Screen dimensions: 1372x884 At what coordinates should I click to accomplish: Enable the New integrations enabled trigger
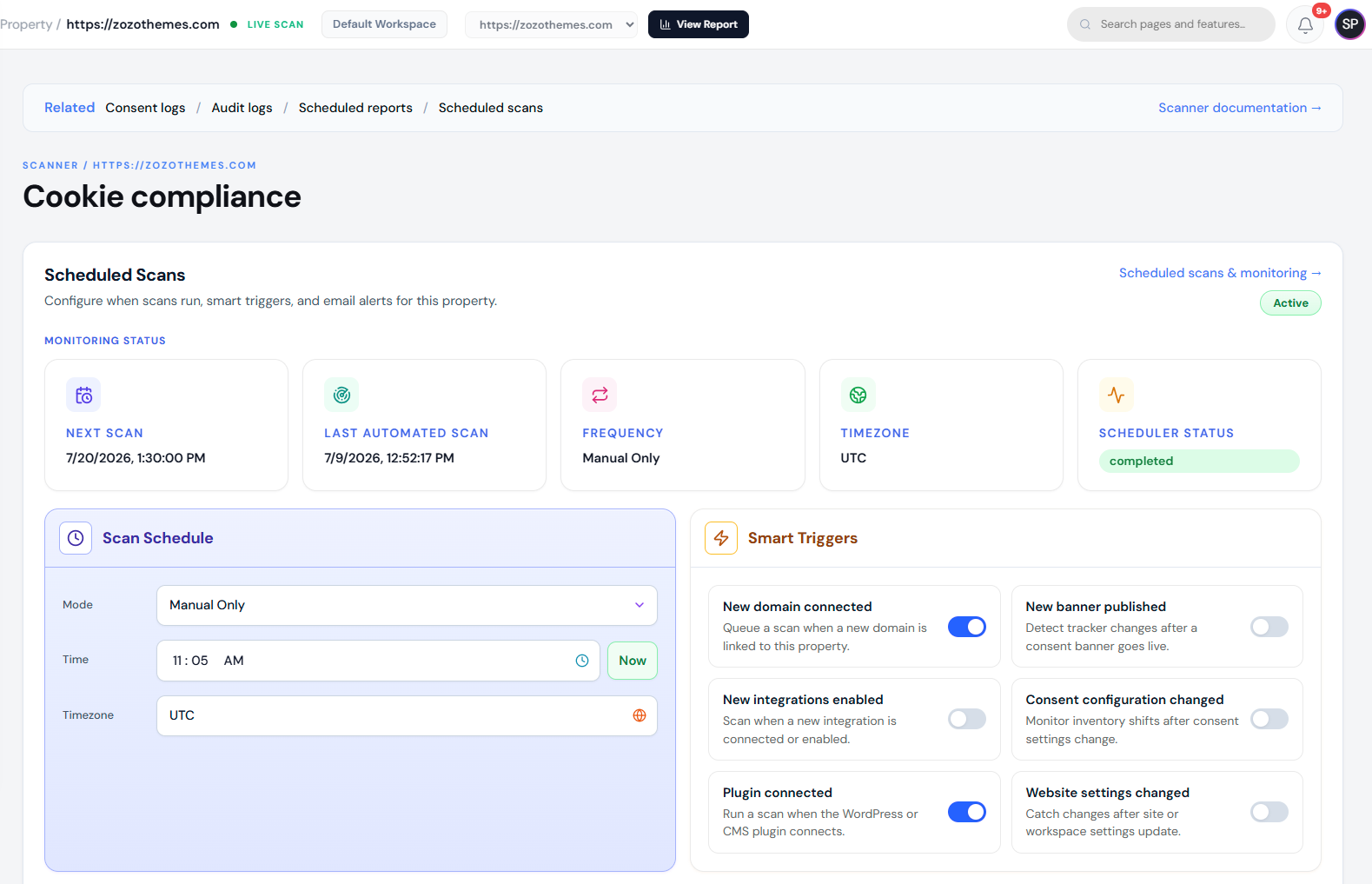tap(967, 719)
